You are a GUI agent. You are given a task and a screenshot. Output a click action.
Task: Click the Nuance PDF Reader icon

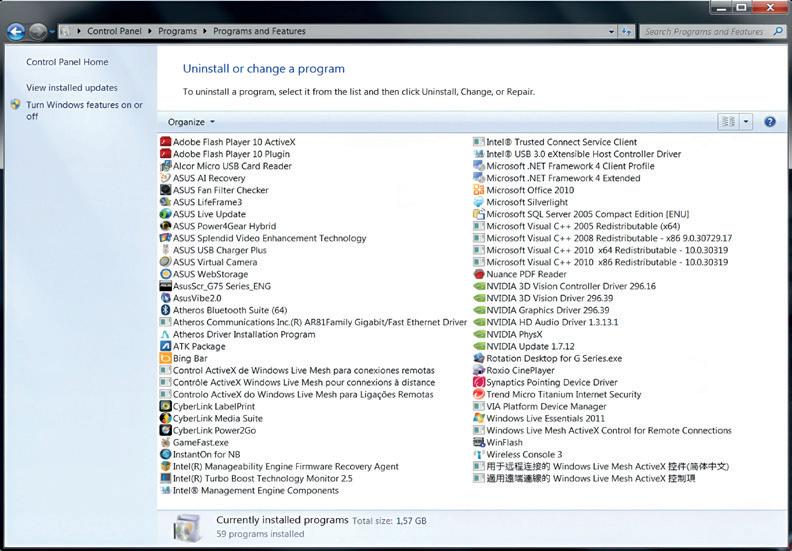click(478, 274)
